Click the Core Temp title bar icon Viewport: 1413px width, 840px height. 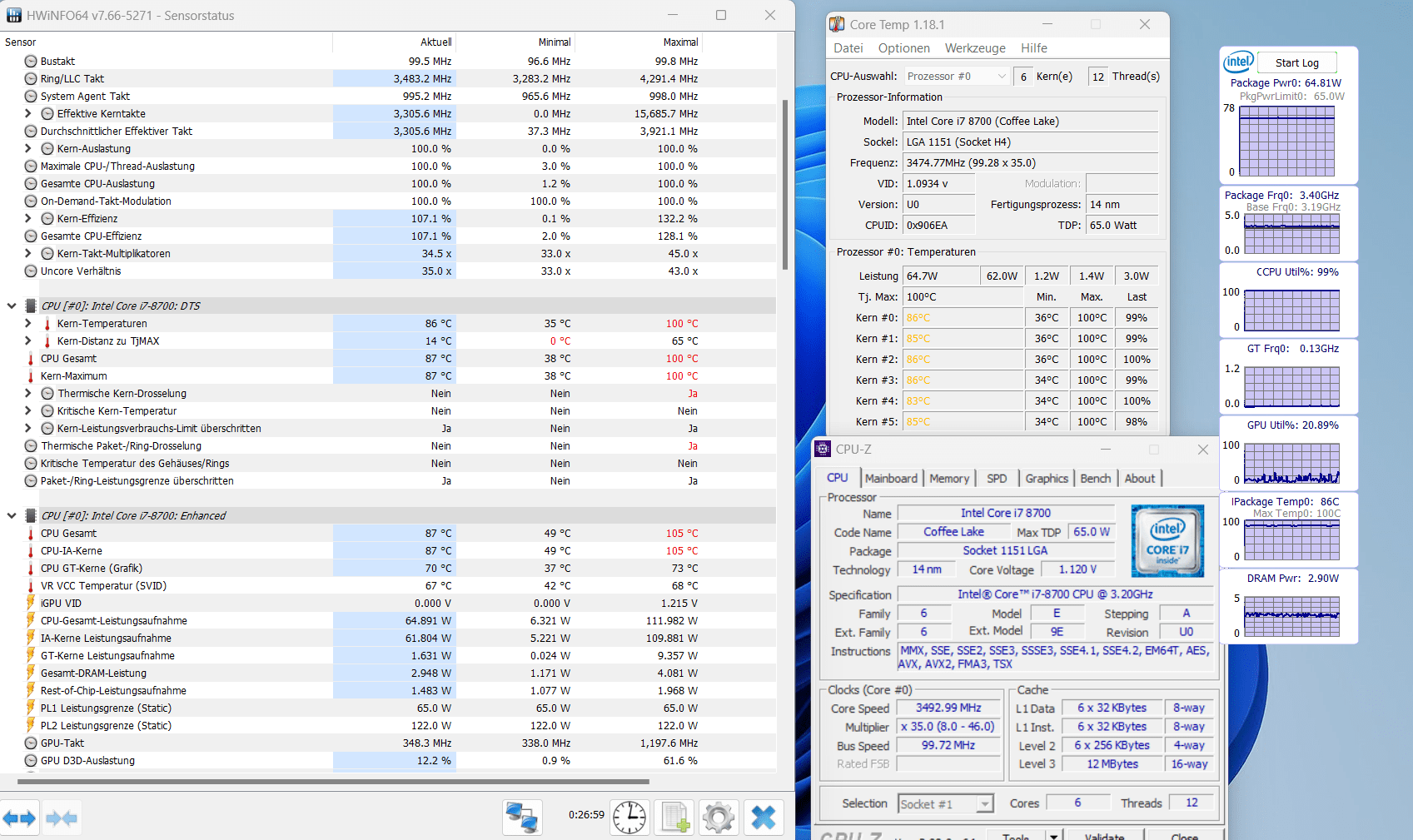point(837,24)
